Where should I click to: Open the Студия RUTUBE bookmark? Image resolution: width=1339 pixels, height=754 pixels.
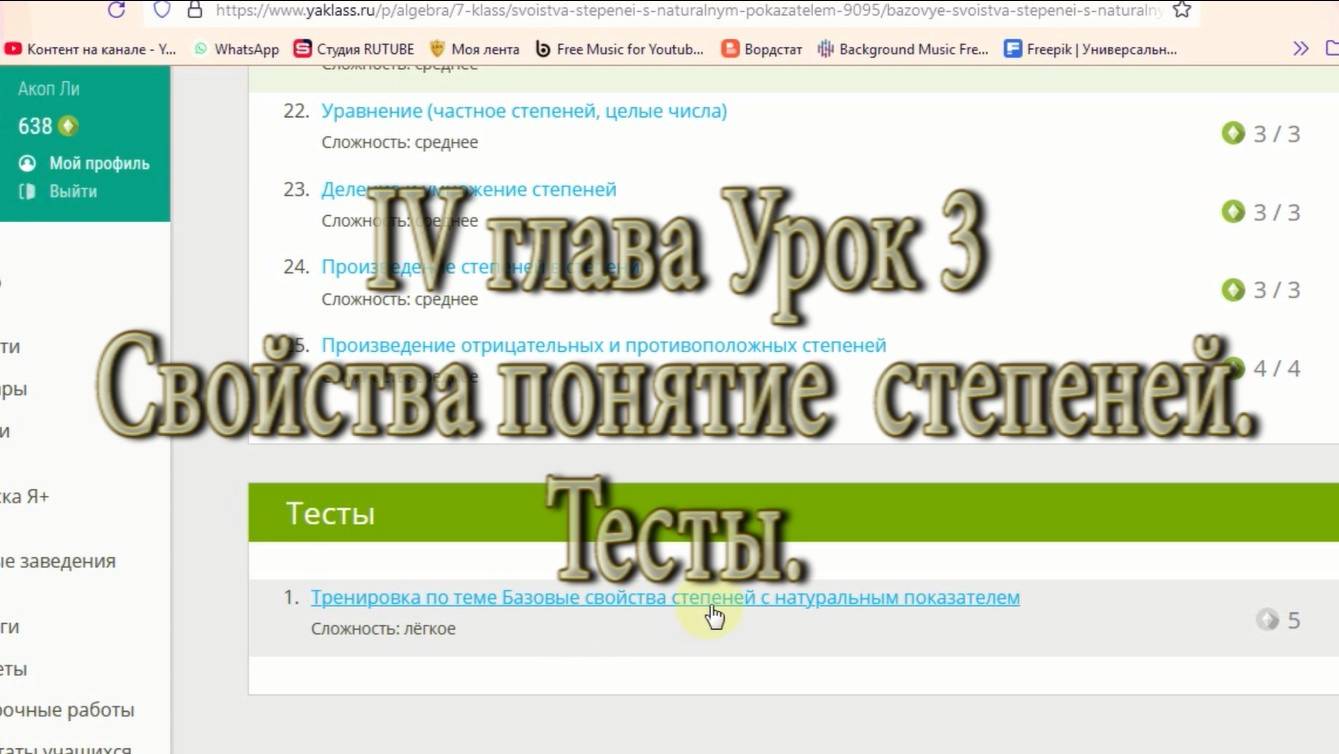(354, 48)
